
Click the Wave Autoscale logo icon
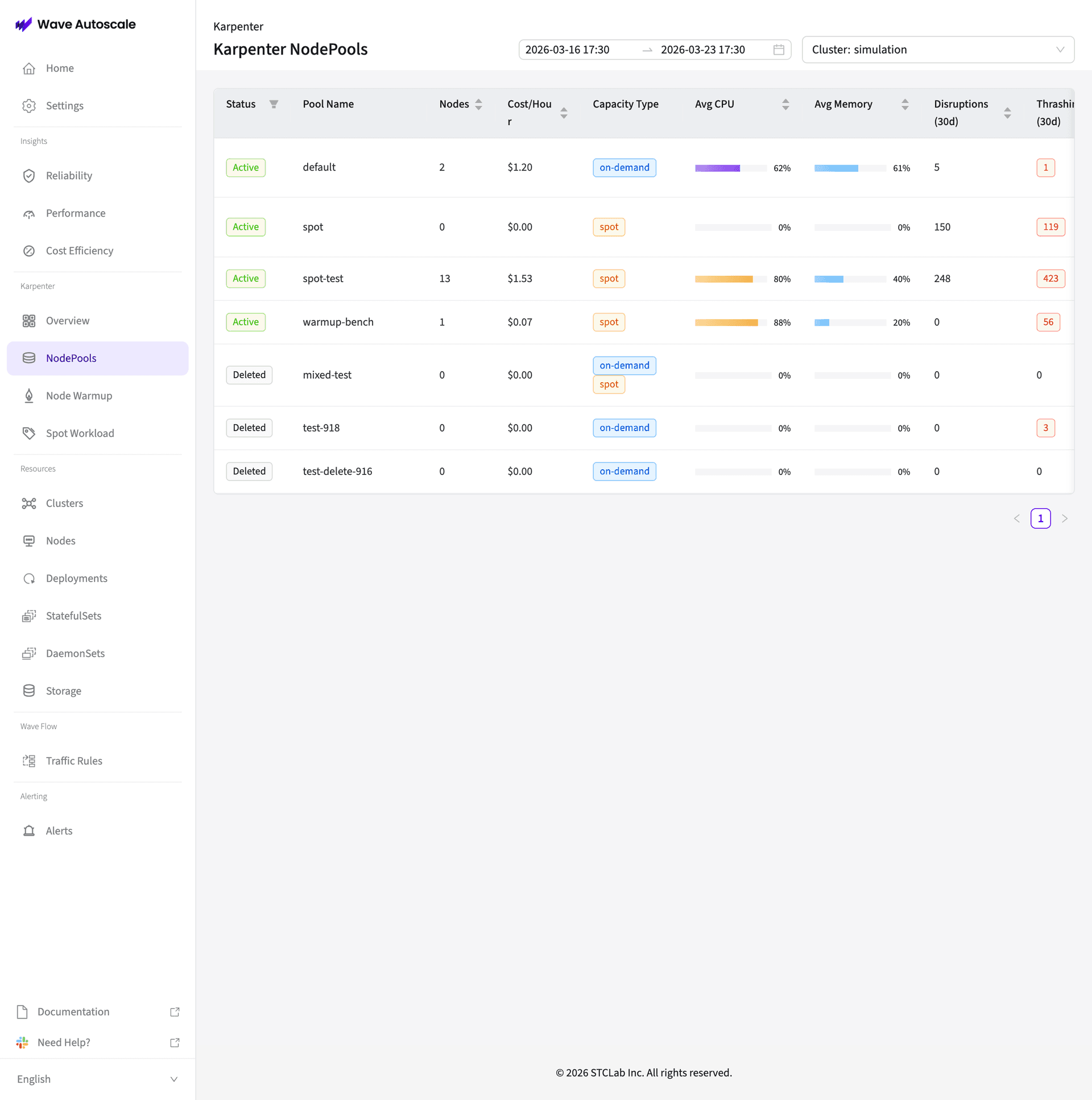[x=23, y=24]
